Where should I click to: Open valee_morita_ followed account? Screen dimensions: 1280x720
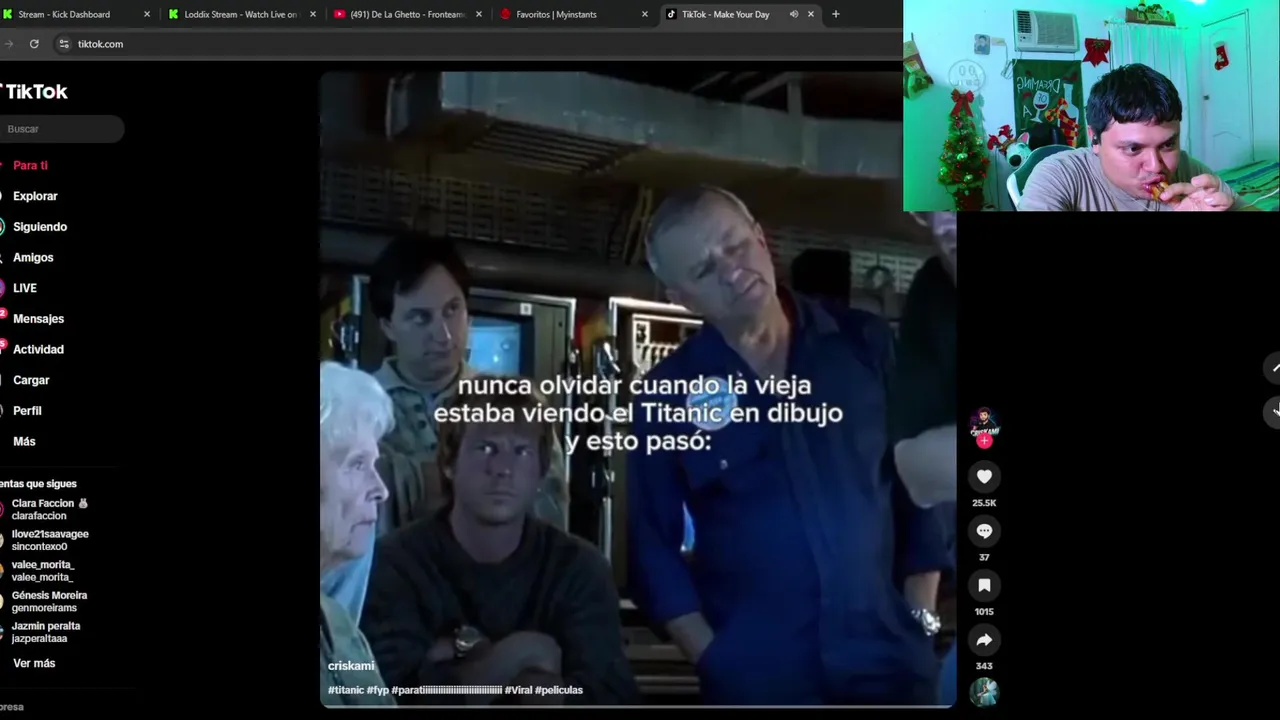[x=43, y=571]
